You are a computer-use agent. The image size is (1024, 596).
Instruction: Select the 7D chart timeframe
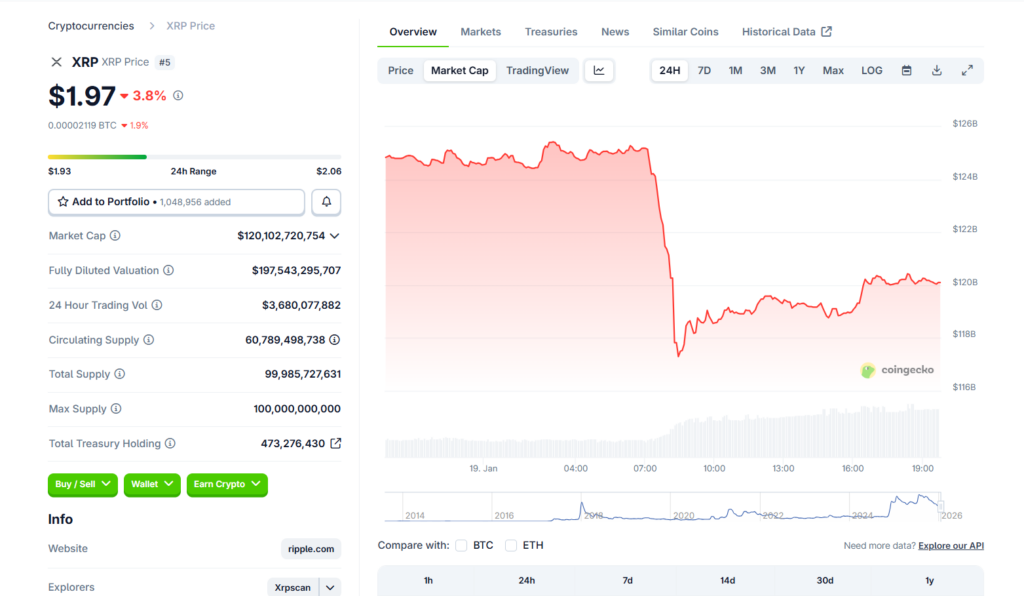point(704,71)
